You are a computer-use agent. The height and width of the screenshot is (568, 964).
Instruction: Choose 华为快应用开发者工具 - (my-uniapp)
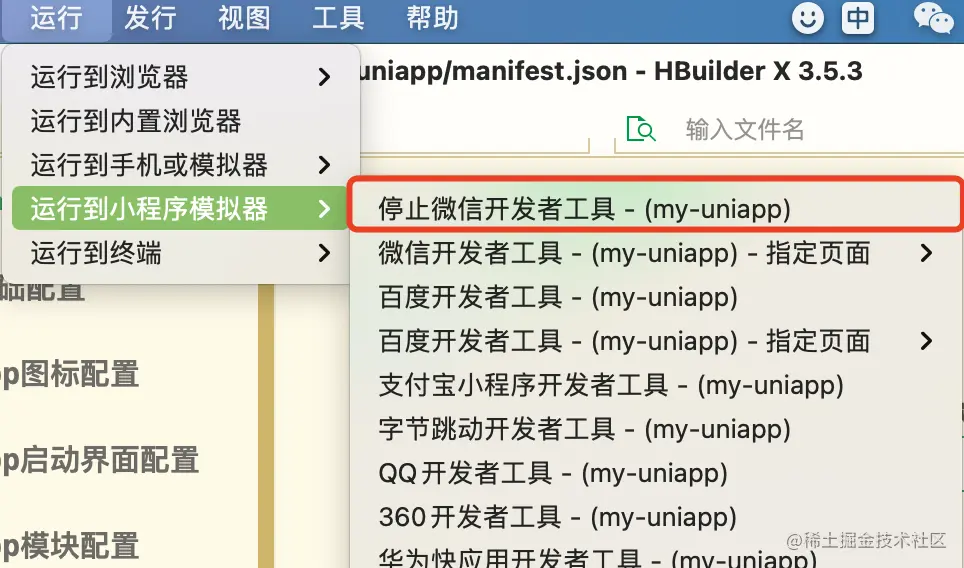pos(655,555)
